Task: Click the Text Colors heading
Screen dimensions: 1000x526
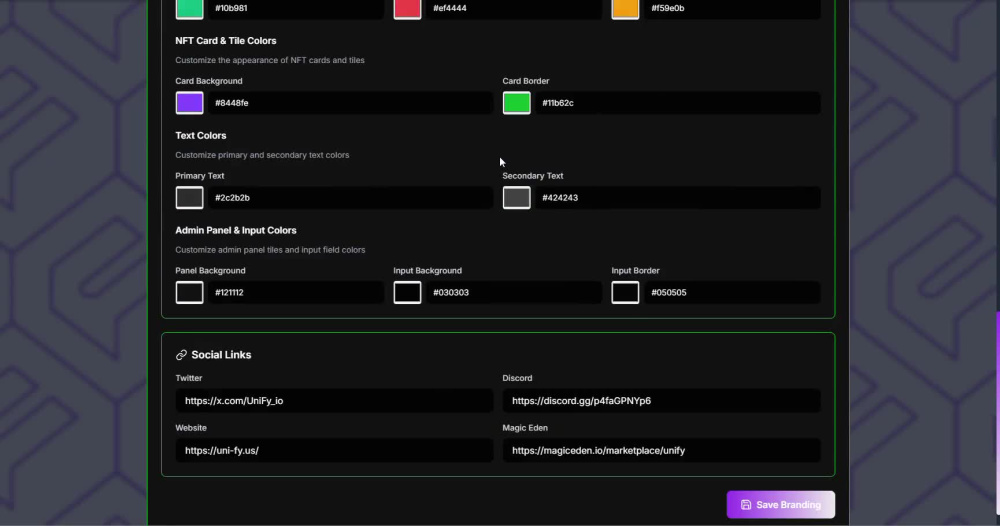Action: [201, 136]
